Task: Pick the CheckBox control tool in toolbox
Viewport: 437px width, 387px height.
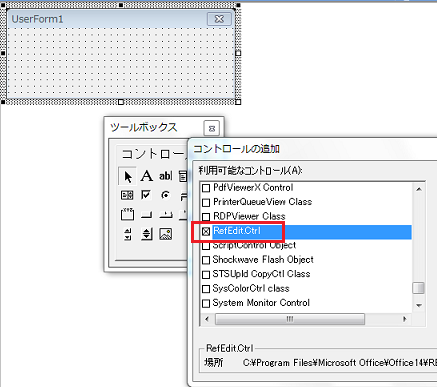Action: [146, 195]
